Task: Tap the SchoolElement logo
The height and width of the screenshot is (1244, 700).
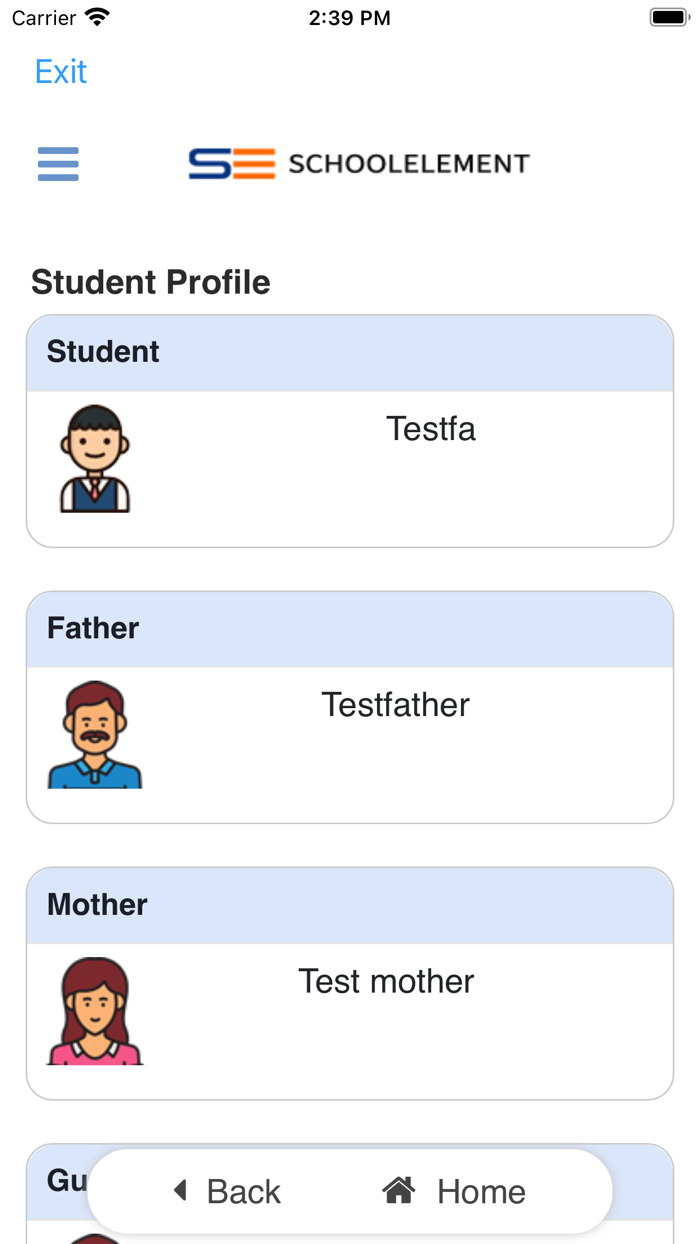Action: coord(359,164)
